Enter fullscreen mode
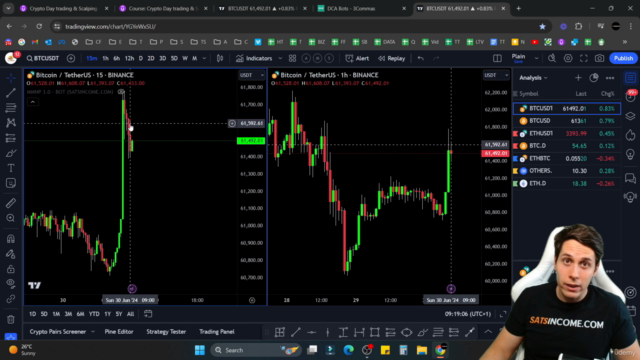 click(x=584, y=58)
